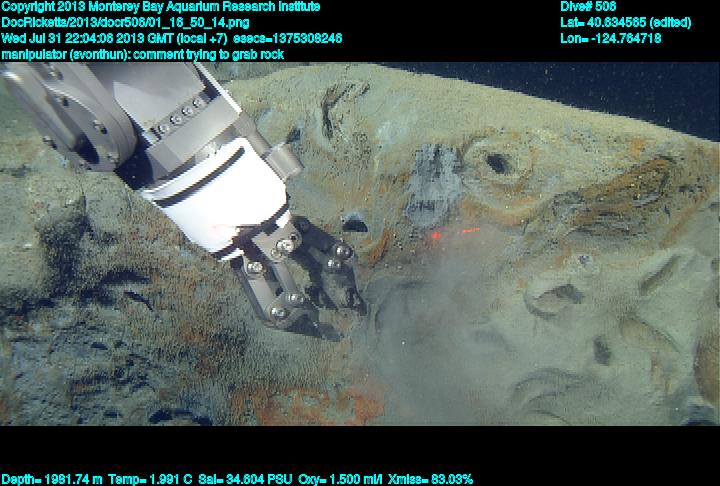The image size is (720, 486).
Task: Click the red laser dots on rock
Action: click(x=438, y=238)
